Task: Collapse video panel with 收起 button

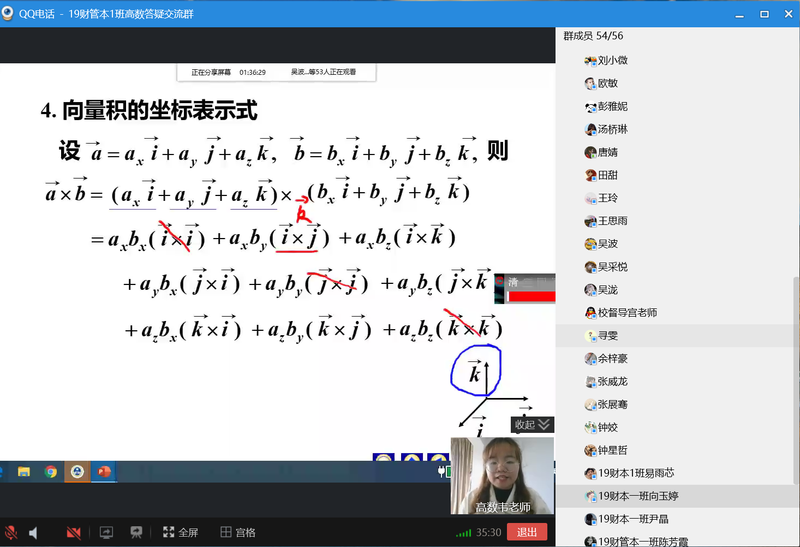Action: (x=532, y=425)
